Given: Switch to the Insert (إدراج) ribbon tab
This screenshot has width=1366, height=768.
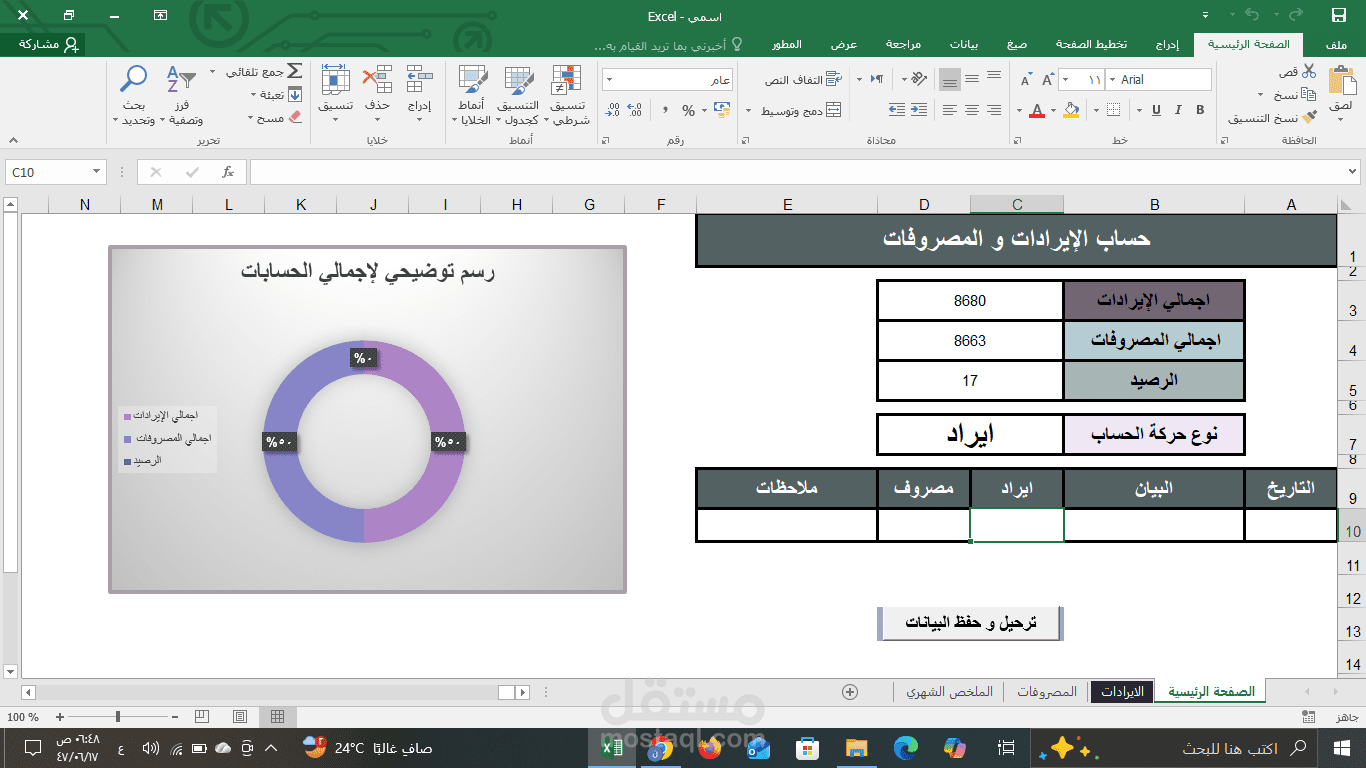Looking at the screenshot, I should 1167,45.
